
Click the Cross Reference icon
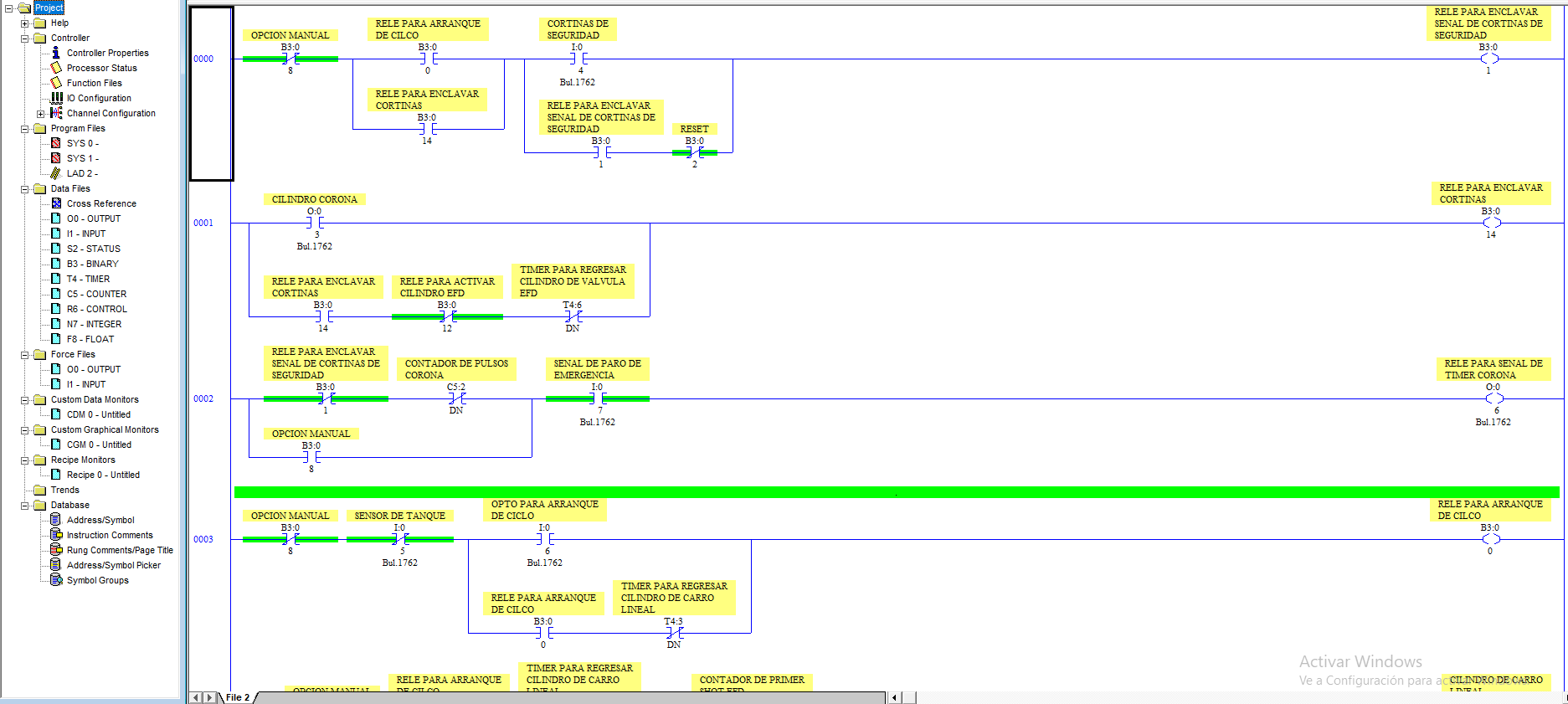[56, 203]
